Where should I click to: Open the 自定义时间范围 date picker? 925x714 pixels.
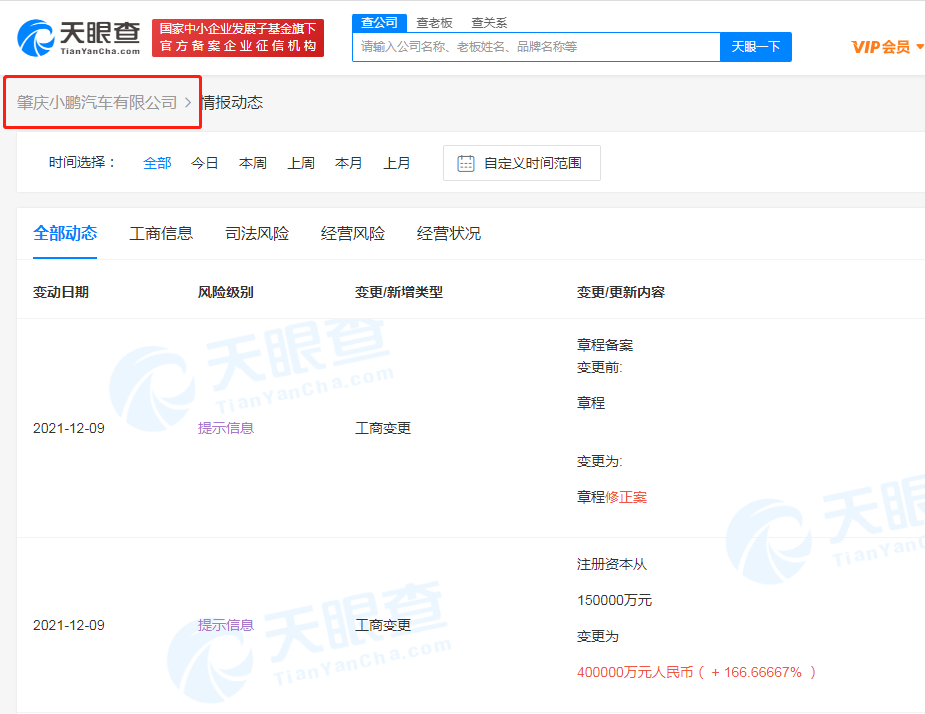(x=521, y=163)
